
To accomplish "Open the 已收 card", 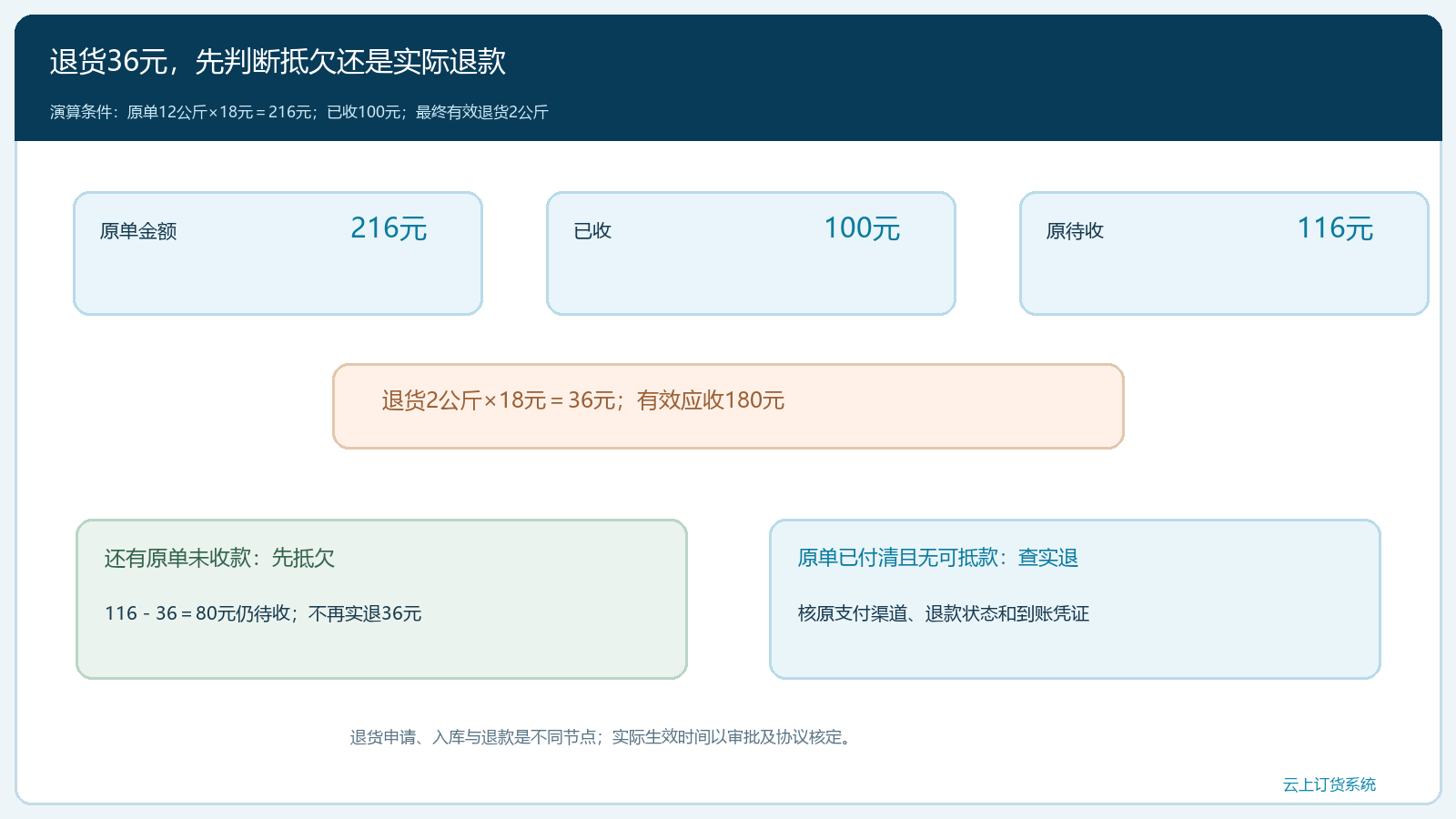I will click(x=751, y=253).
